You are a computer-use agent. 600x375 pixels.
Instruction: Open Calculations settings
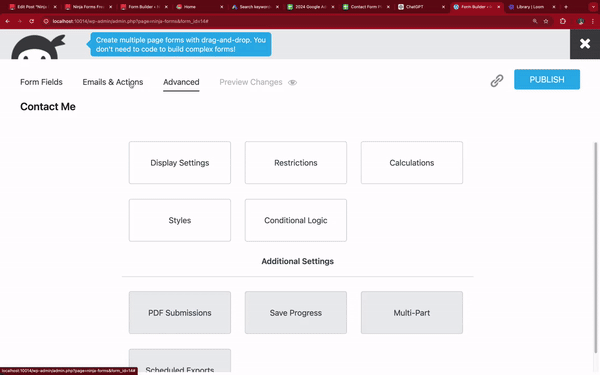coord(412,163)
